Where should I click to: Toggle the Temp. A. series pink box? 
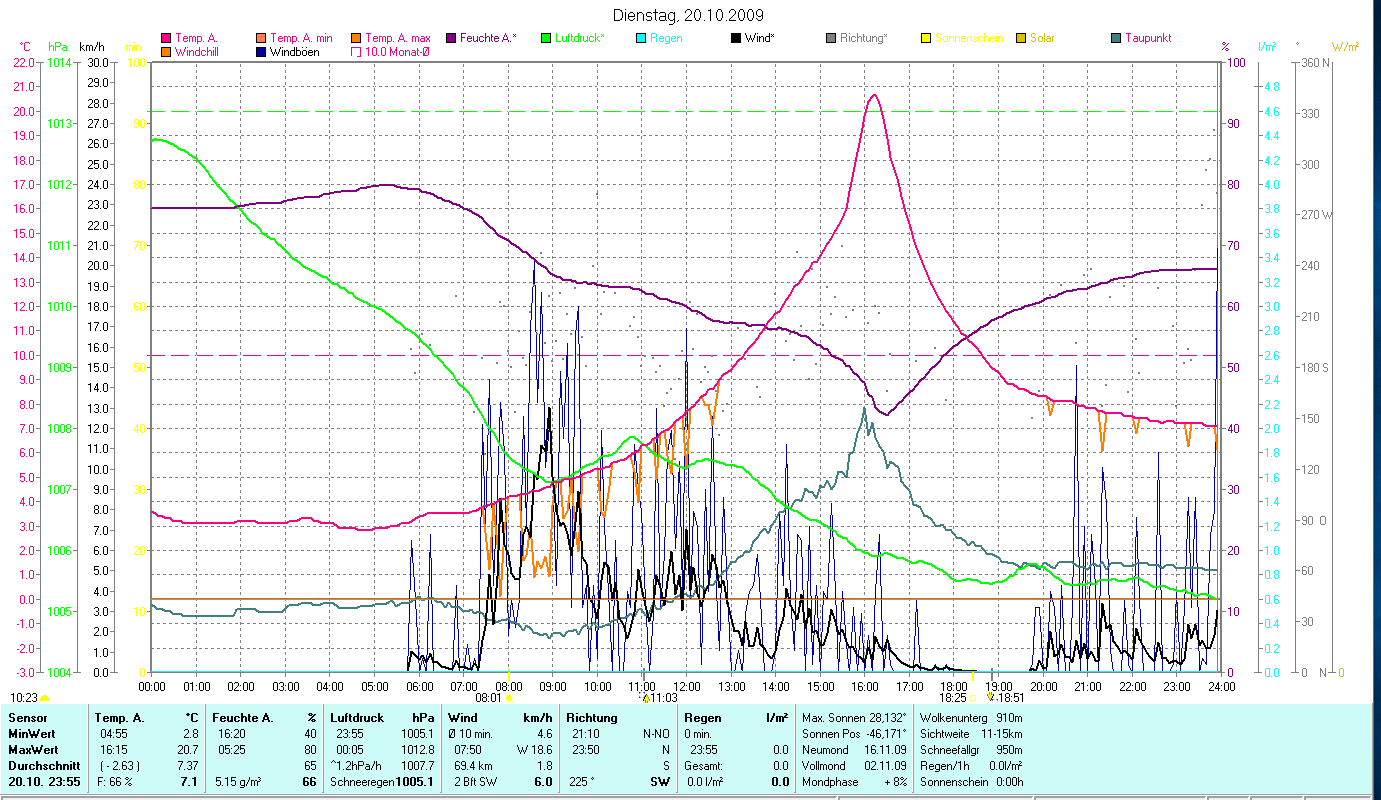(x=166, y=38)
